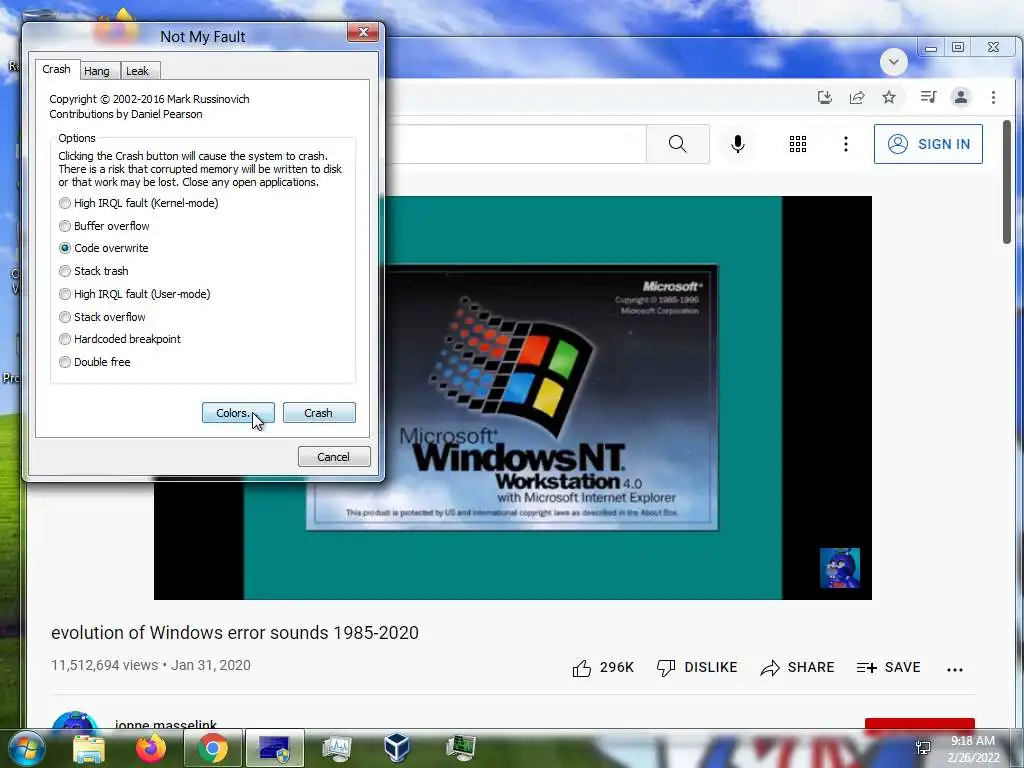Click the channel watermark in video corner
The height and width of the screenshot is (768, 1024).
point(840,568)
